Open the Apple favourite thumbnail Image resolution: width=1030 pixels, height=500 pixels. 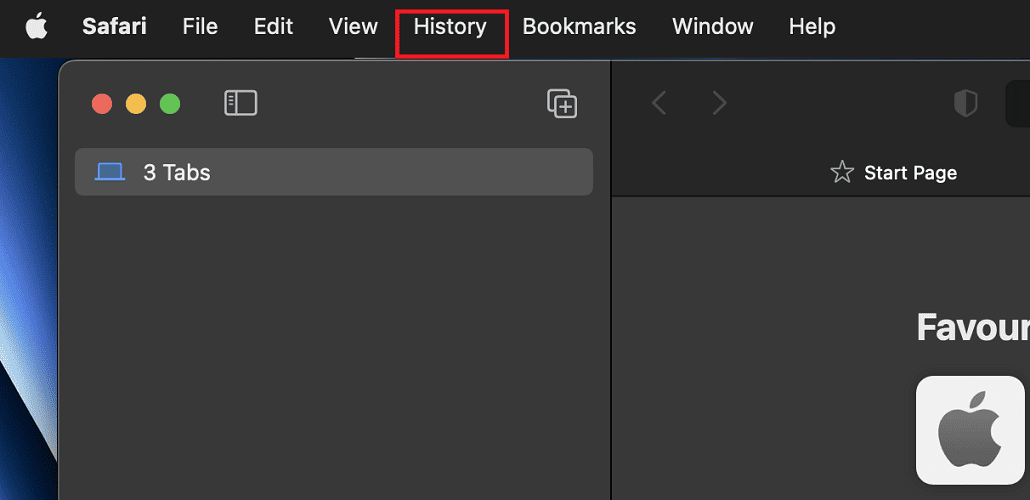(970, 430)
